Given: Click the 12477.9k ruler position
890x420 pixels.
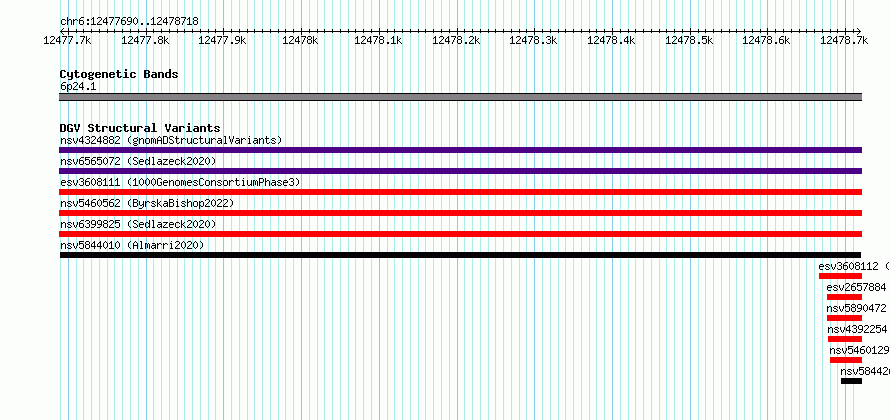Looking at the screenshot, I should 222,41.
